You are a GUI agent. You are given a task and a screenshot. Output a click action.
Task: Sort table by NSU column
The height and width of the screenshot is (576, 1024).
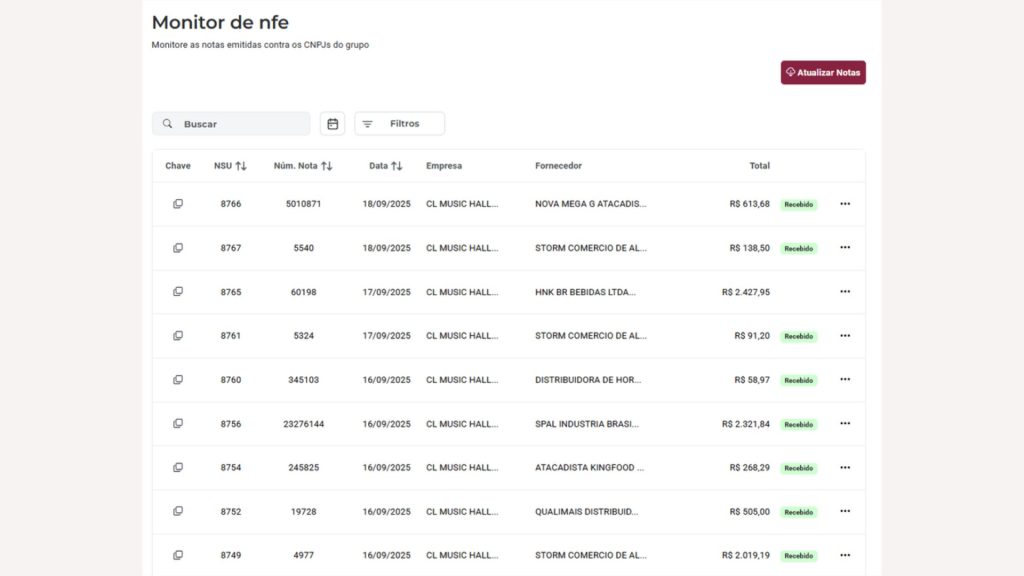(230, 166)
